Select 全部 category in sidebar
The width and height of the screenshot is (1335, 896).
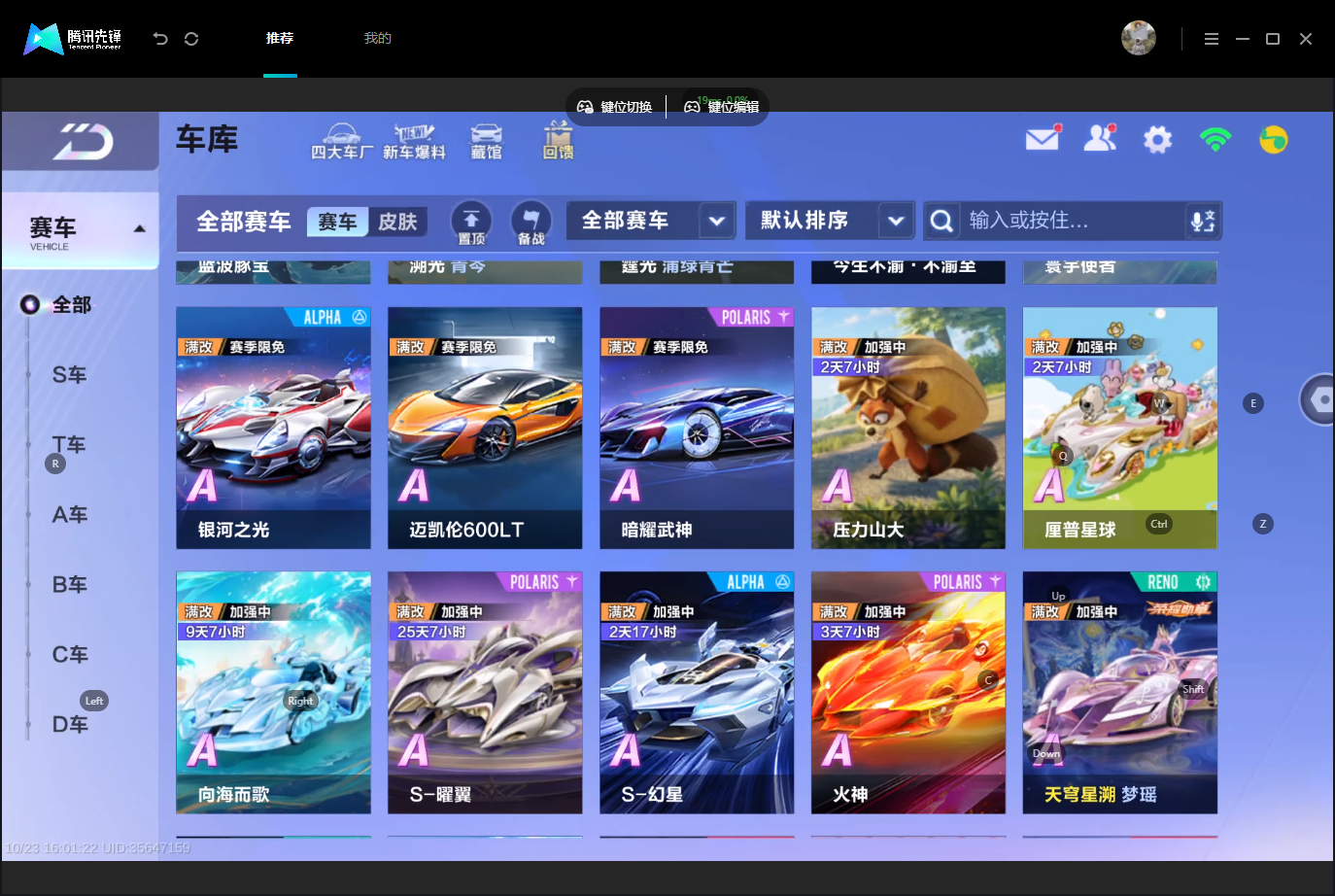[71, 305]
